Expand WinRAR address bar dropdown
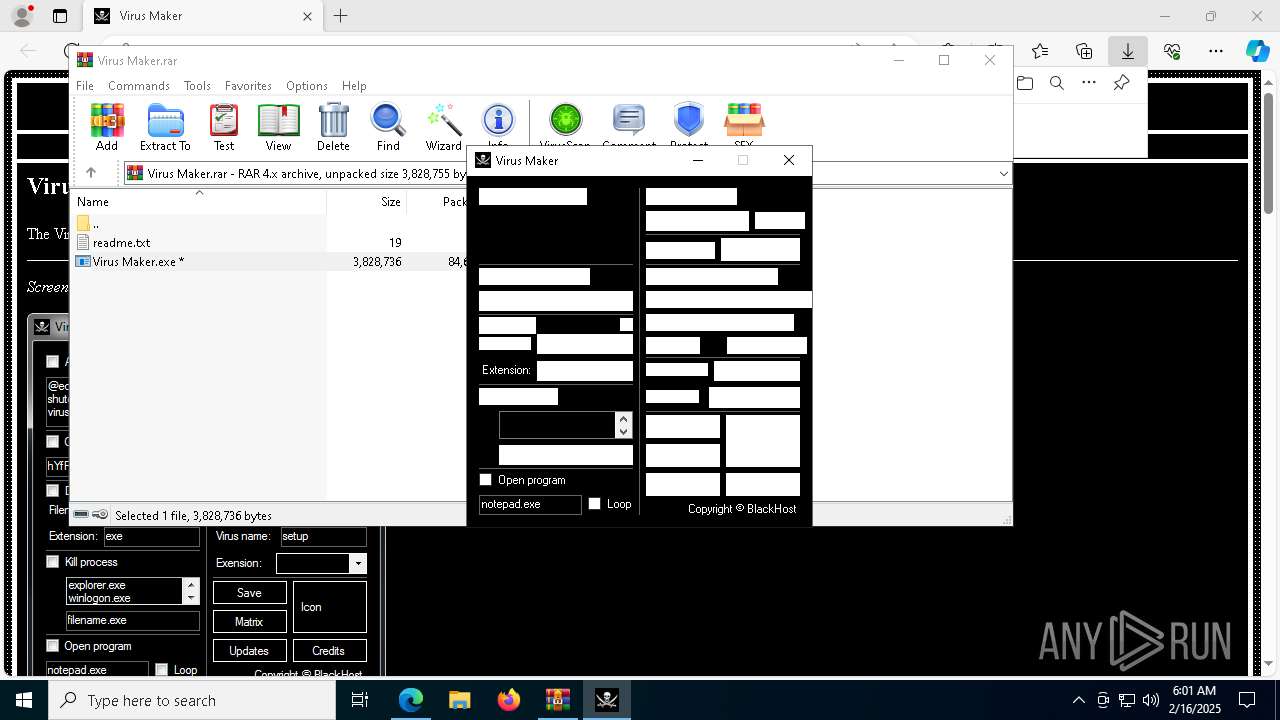The width and height of the screenshot is (1280, 720). point(1003,173)
